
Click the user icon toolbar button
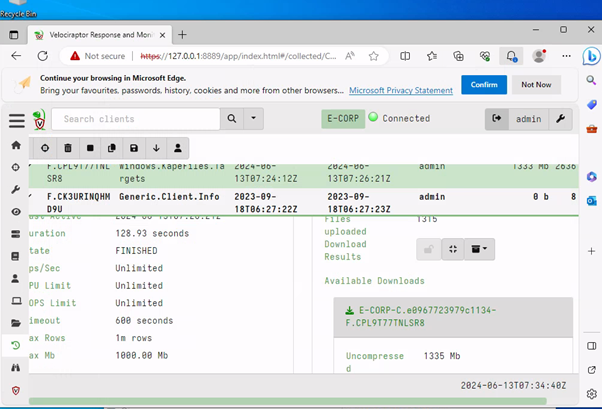click(x=178, y=148)
